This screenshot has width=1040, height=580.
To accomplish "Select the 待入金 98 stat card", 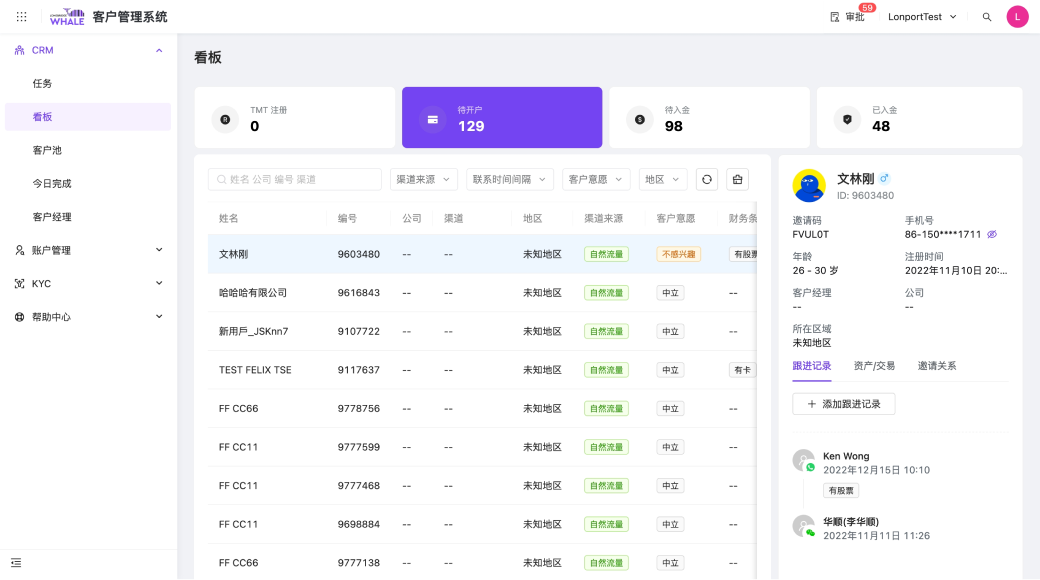I will click(x=709, y=117).
